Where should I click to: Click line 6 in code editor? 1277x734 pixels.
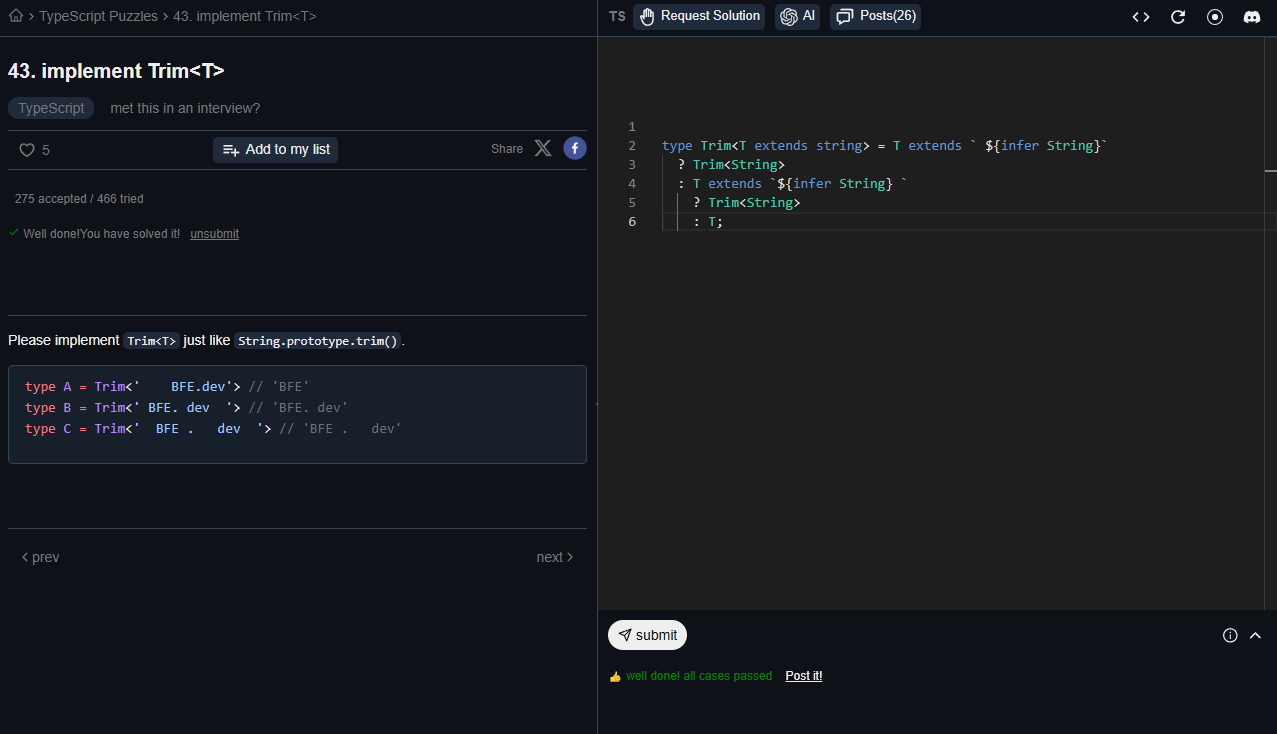click(900, 222)
